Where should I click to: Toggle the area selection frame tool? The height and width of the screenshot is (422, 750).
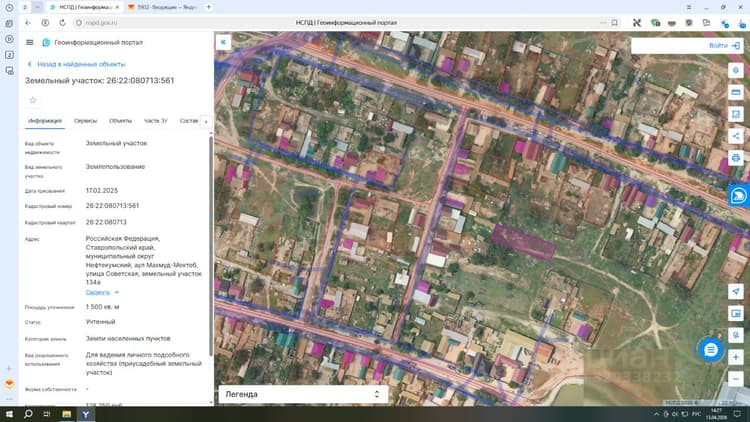(736, 114)
